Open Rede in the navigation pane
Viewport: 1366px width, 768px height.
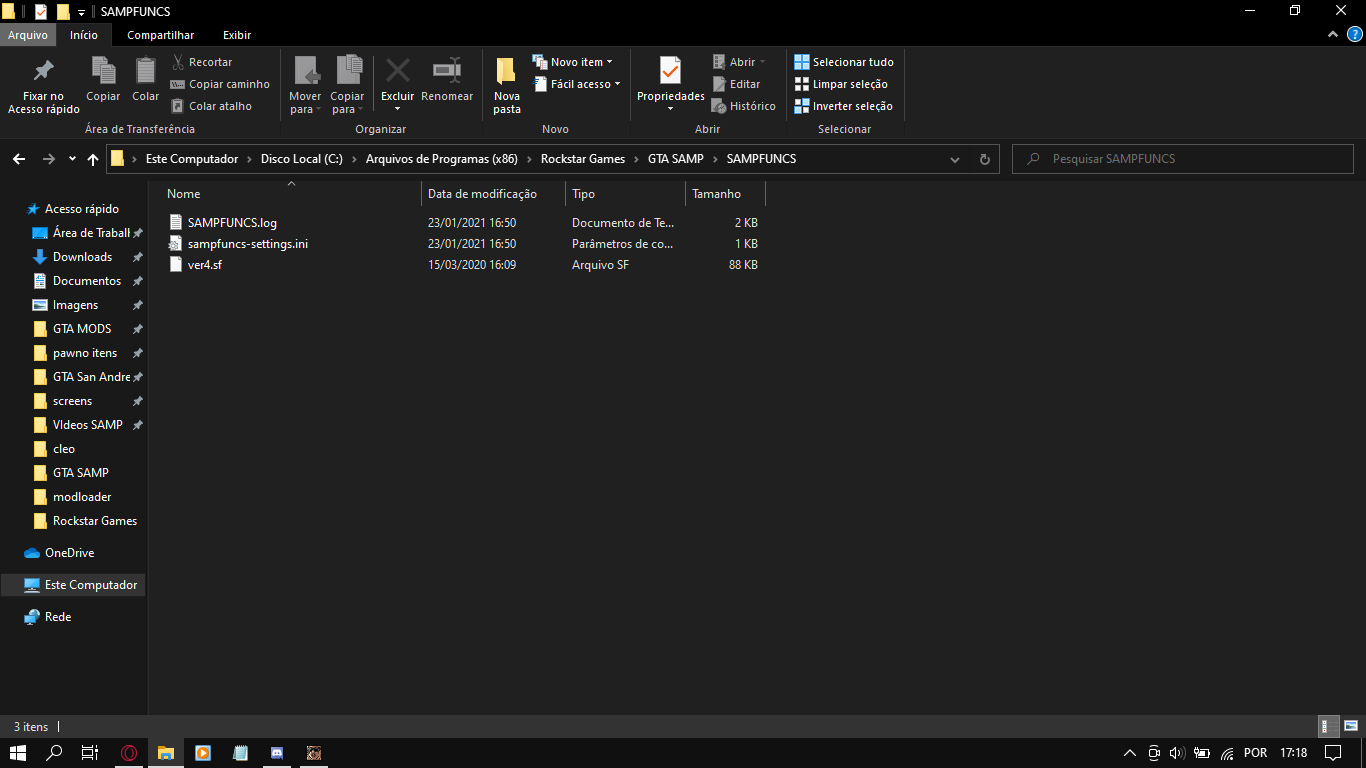point(58,617)
